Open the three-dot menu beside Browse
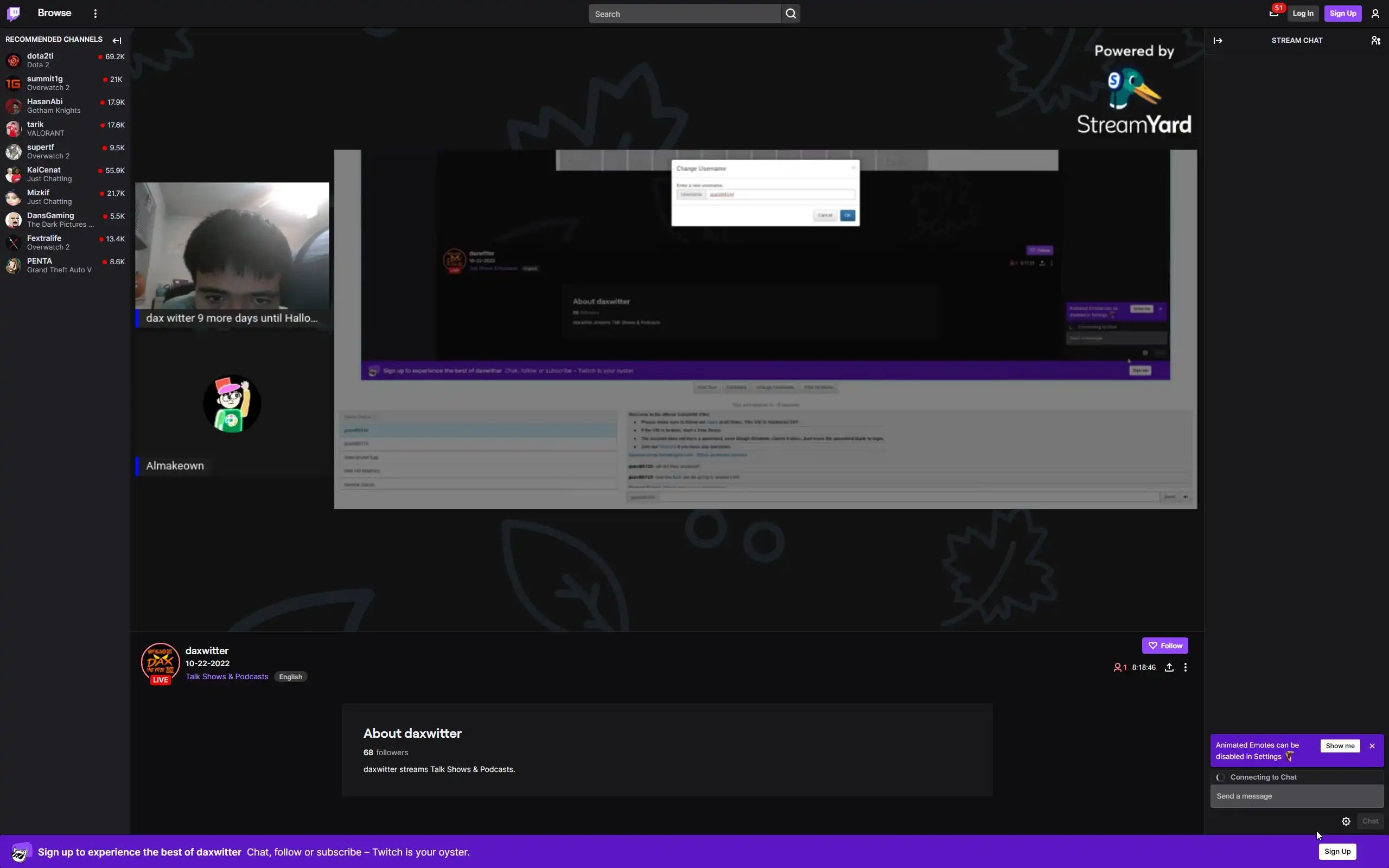Image resolution: width=1389 pixels, height=868 pixels. 95,13
